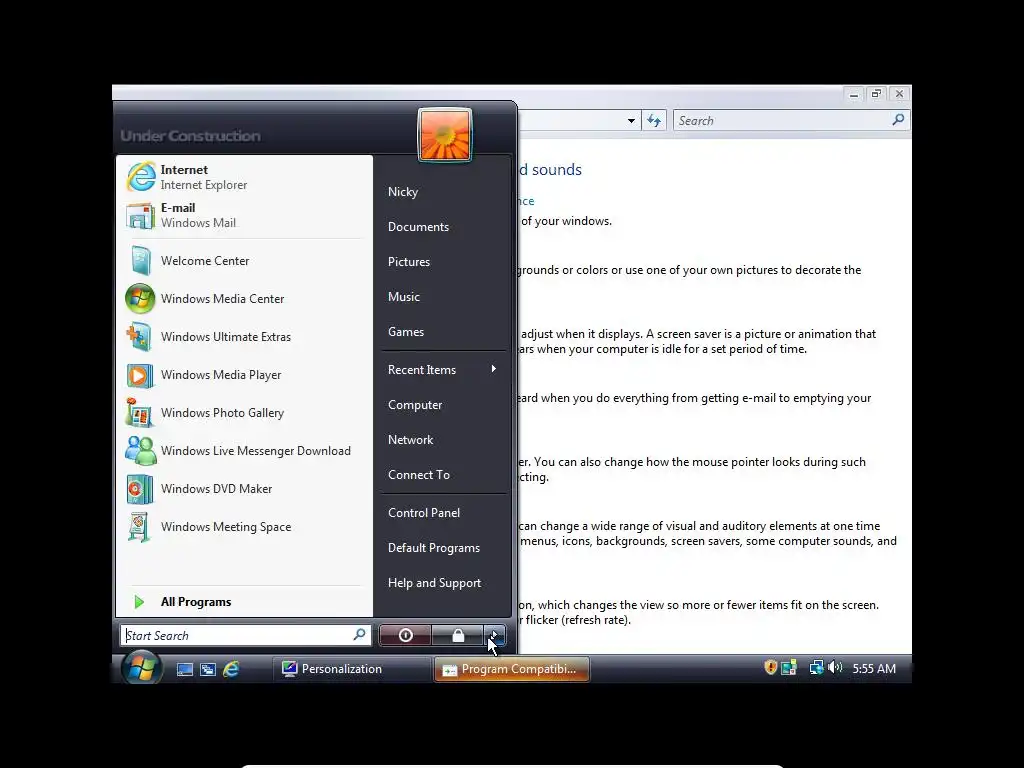Click Switch between windows quick launch icon
The width and height of the screenshot is (1024, 768).
208,669
